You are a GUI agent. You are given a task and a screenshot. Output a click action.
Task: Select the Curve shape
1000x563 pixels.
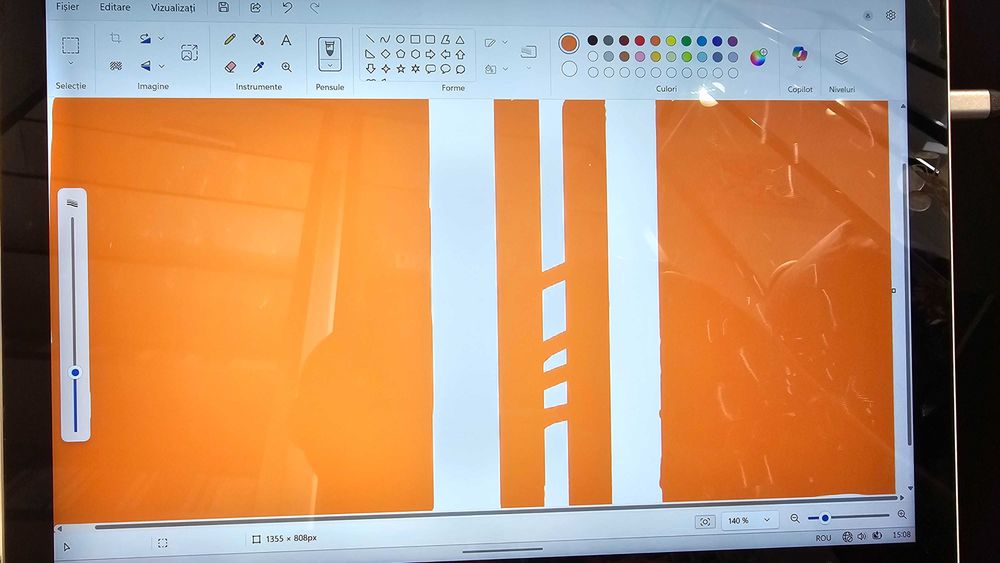(385, 40)
